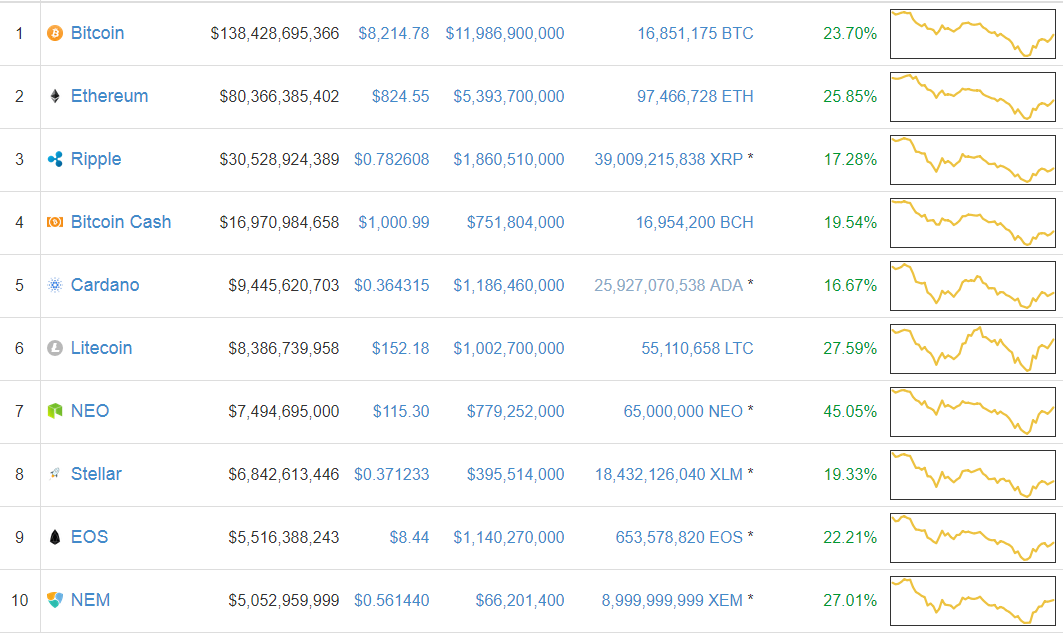
Task: Click the Litecoin logo icon
Action: (55, 348)
